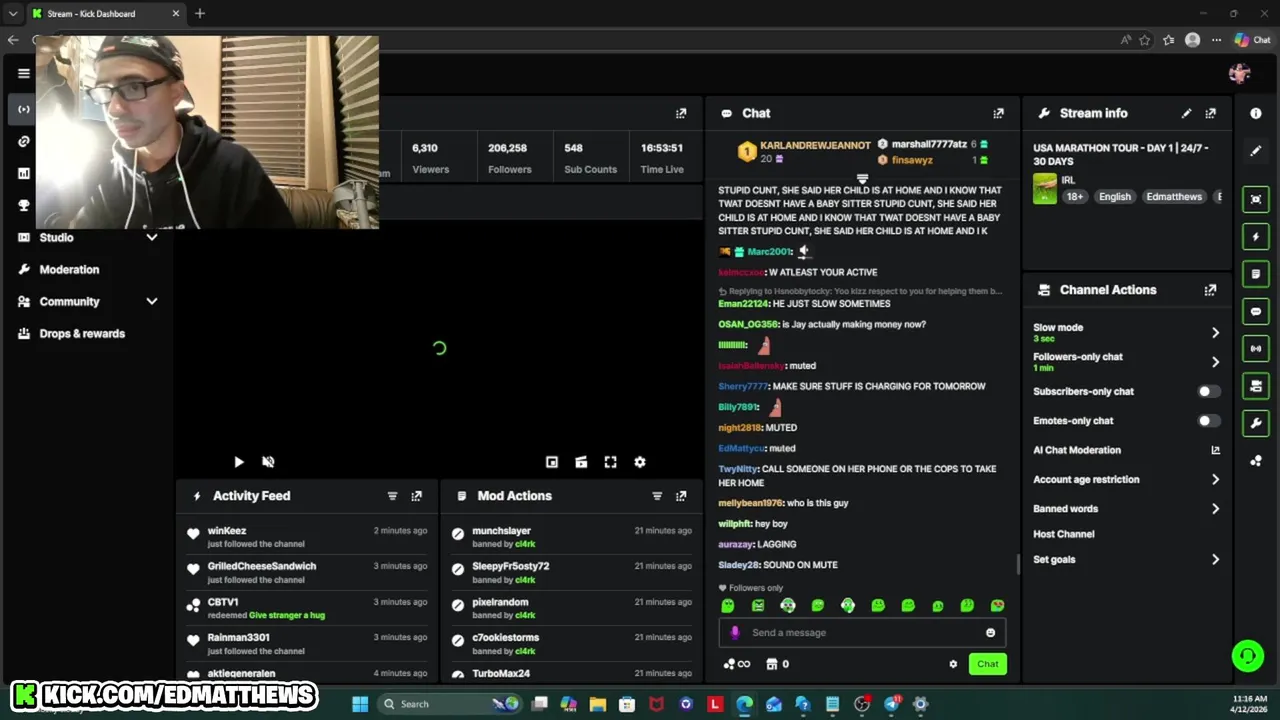Pop out the stream stats panel
The image size is (1280, 720).
pos(681,113)
